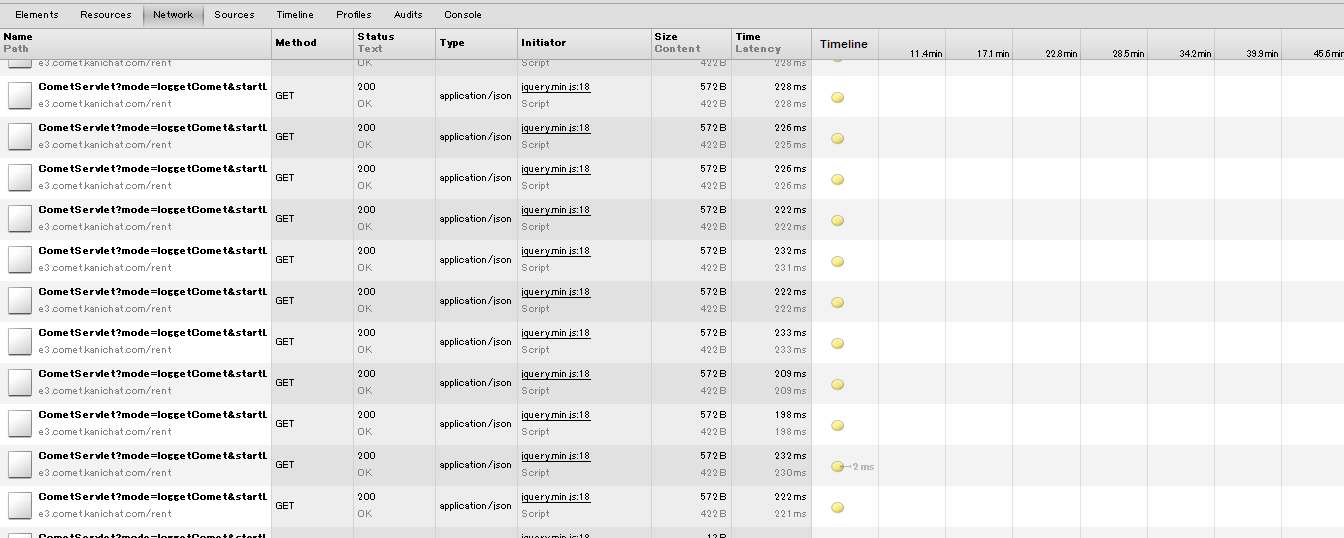
Task: Click the 17.1 min timeline tick label
Action: coord(993,54)
